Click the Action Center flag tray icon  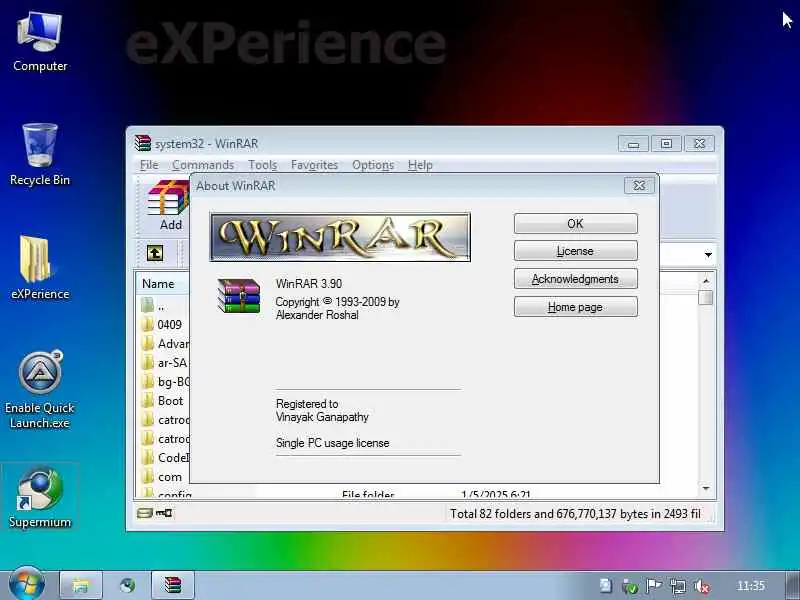pyautogui.click(x=654, y=586)
